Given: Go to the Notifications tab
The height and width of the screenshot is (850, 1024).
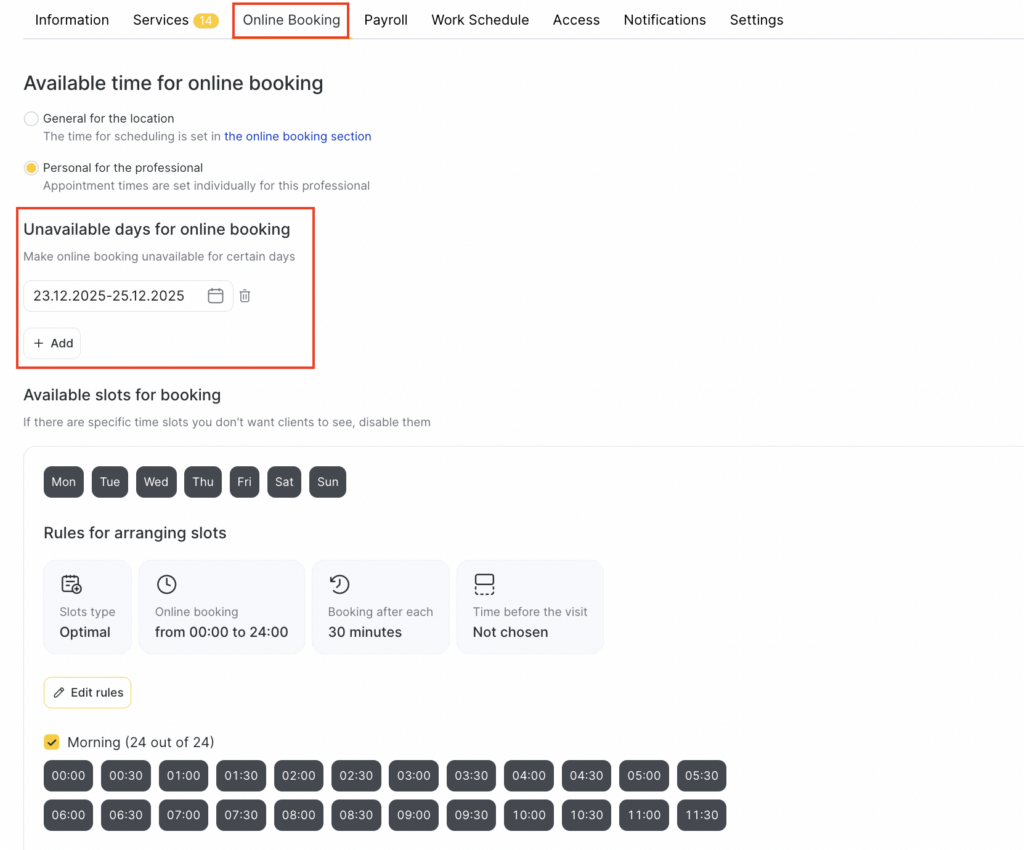Looking at the screenshot, I should 664,20.
